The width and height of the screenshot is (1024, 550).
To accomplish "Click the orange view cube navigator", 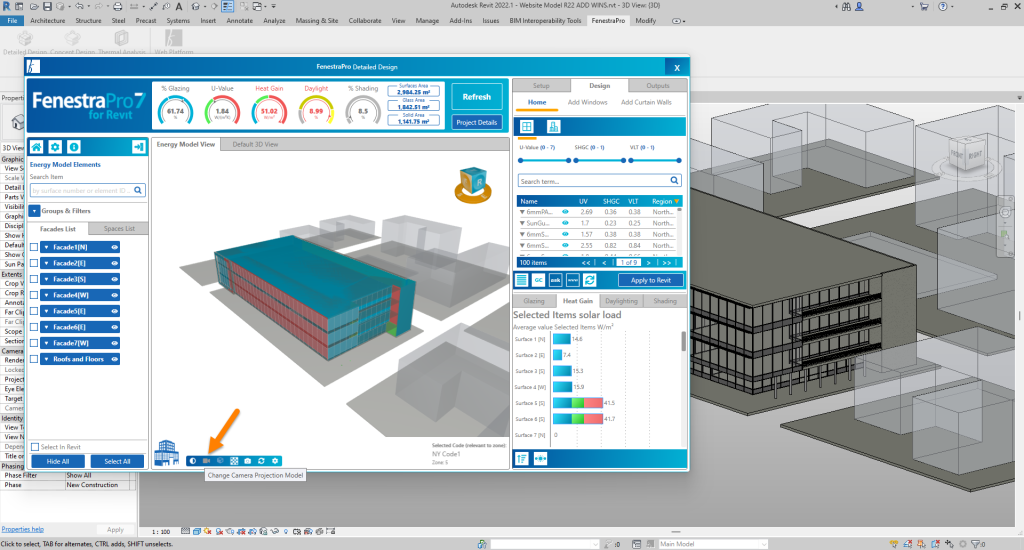I will (473, 184).
